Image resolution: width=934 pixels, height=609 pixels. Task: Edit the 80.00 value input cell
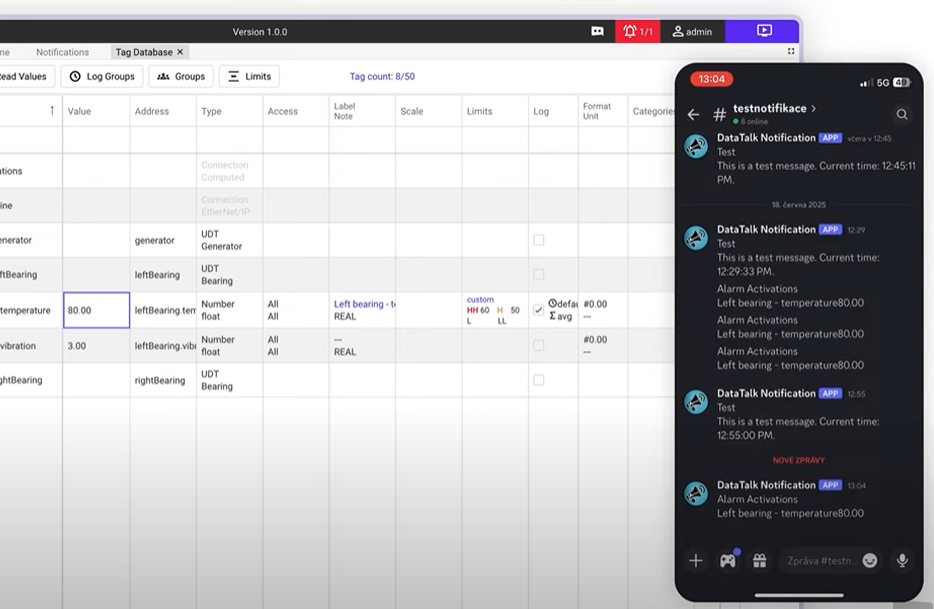tap(96, 310)
